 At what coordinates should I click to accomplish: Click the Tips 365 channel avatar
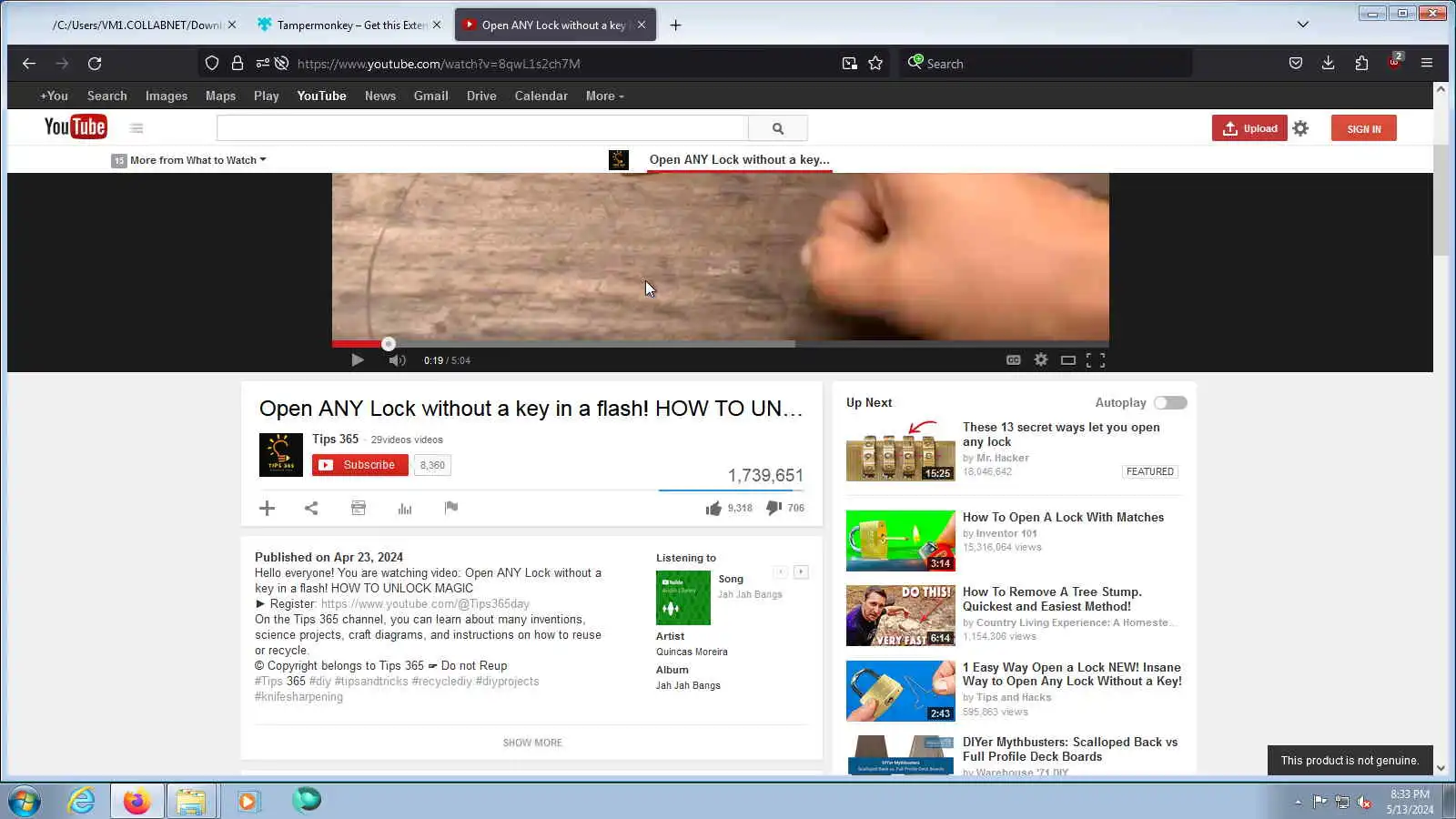point(281,454)
